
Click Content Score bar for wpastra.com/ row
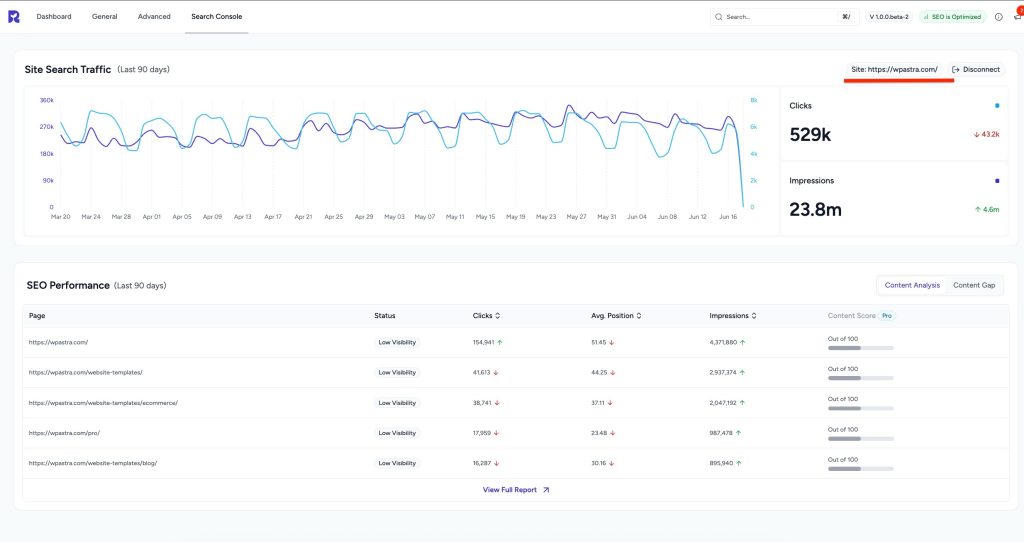pyautogui.click(x=860, y=348)
